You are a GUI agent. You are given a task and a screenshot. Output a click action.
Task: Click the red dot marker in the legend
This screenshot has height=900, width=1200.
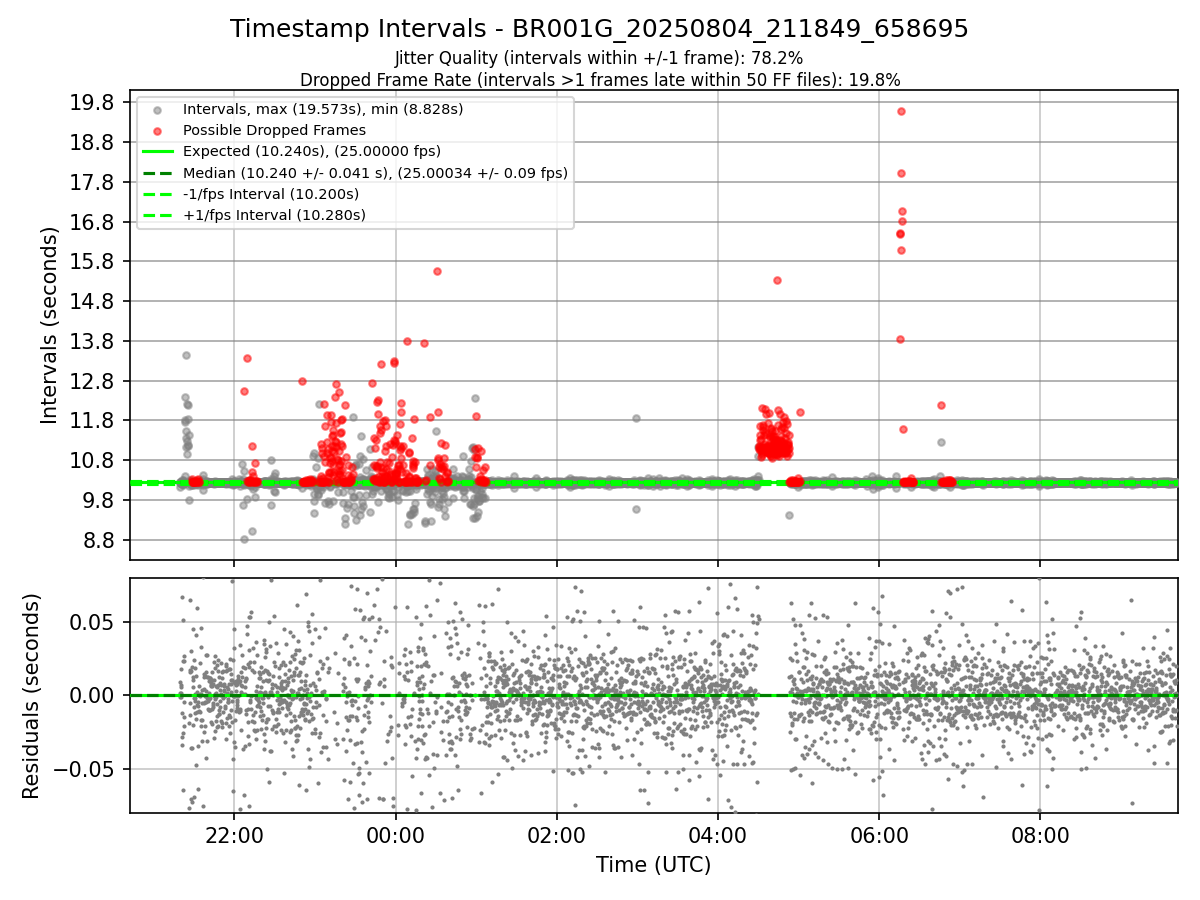point(157,130)
